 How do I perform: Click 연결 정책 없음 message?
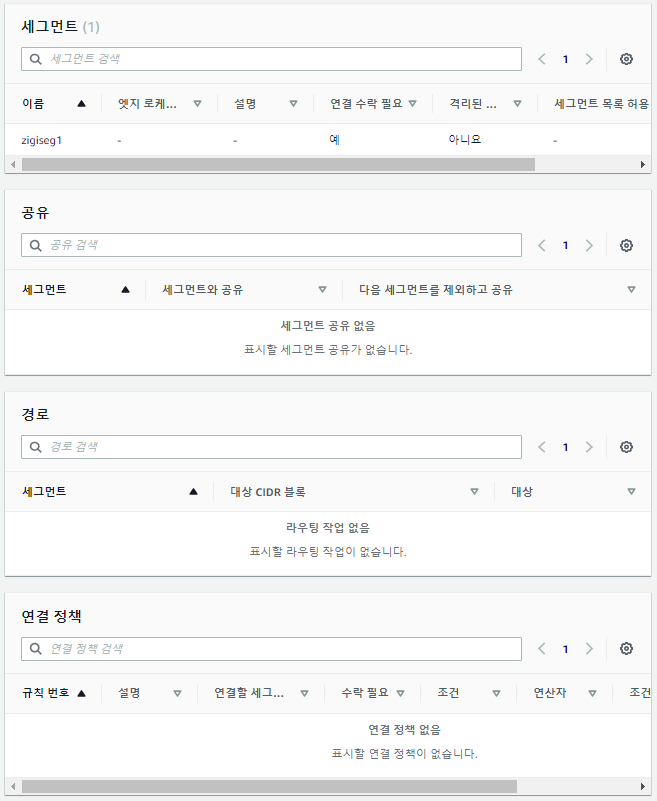point(405,729)
